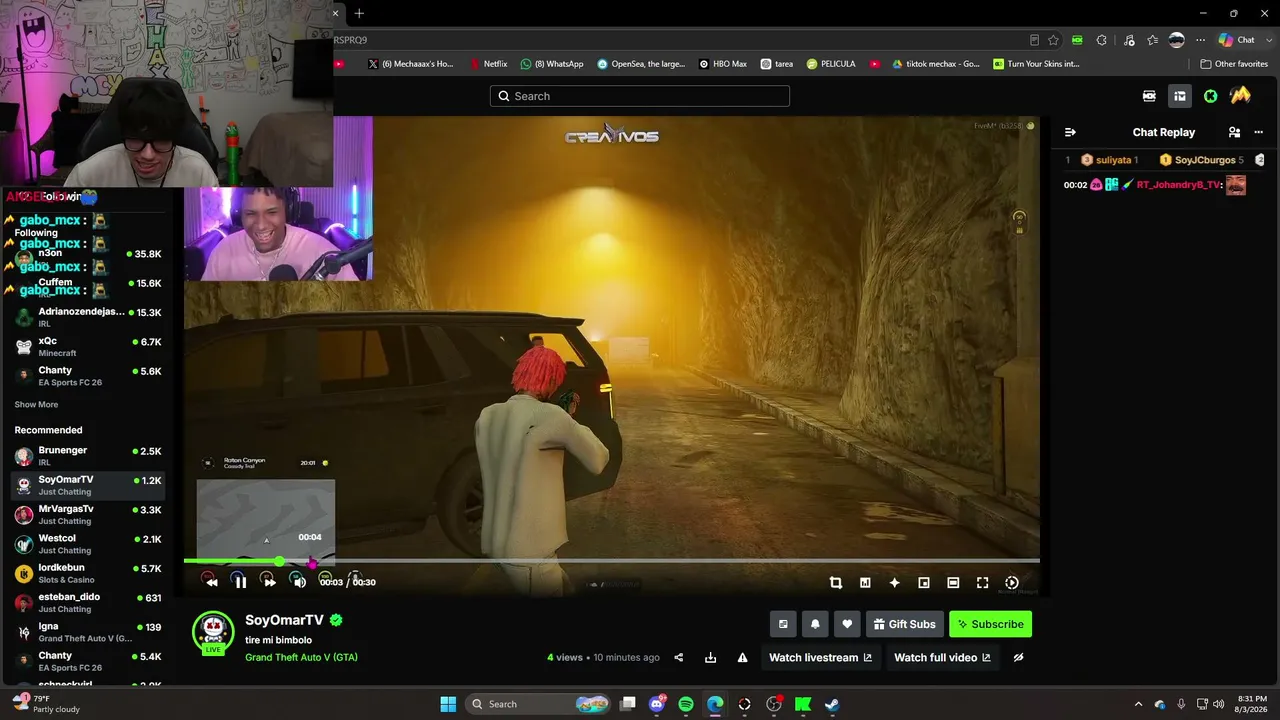Screen dimensions: 1280x720
Task: Enter fullscreen video mode
Action: (983, 583)
